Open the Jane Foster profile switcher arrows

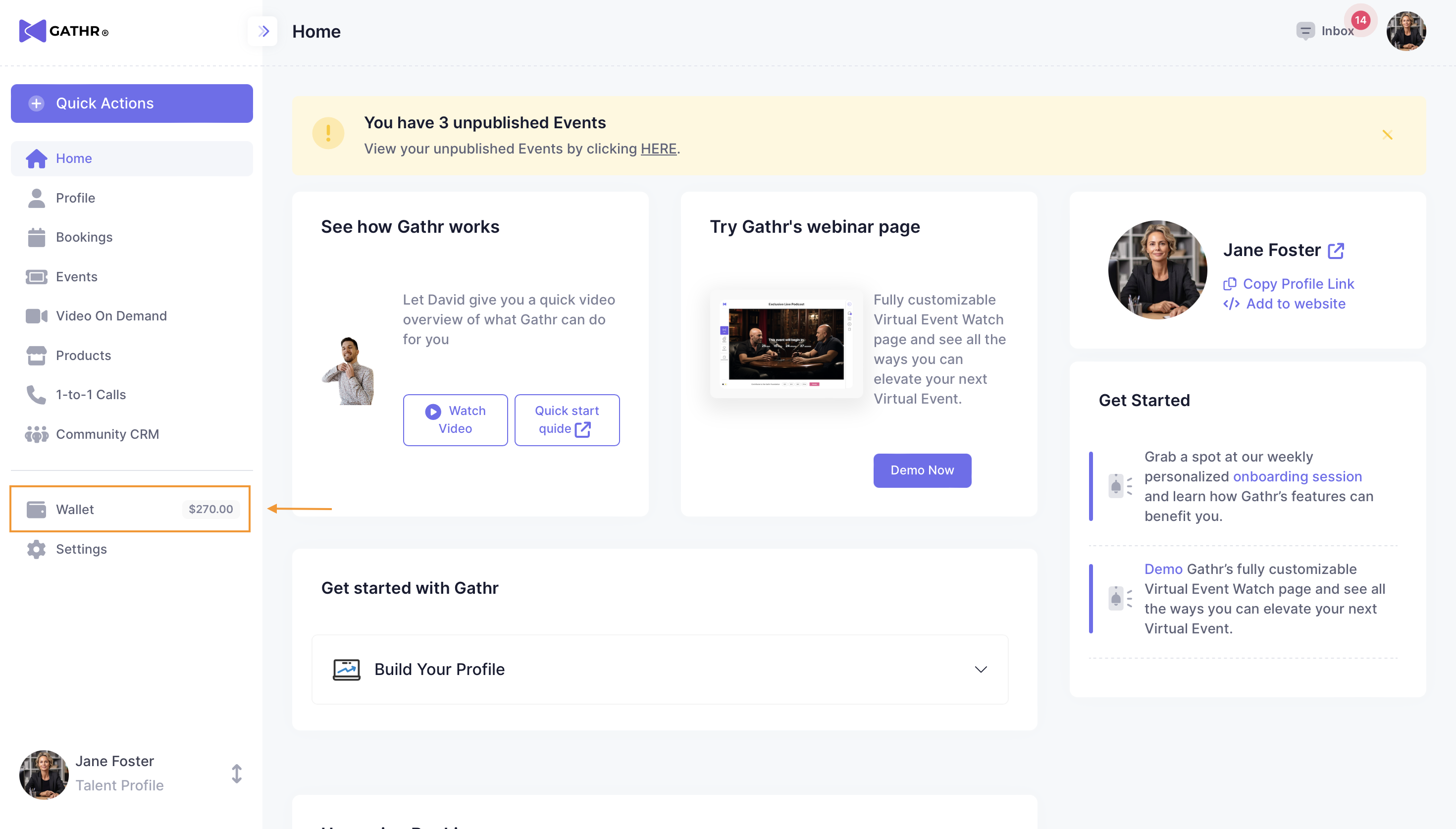tap(237, 773)
